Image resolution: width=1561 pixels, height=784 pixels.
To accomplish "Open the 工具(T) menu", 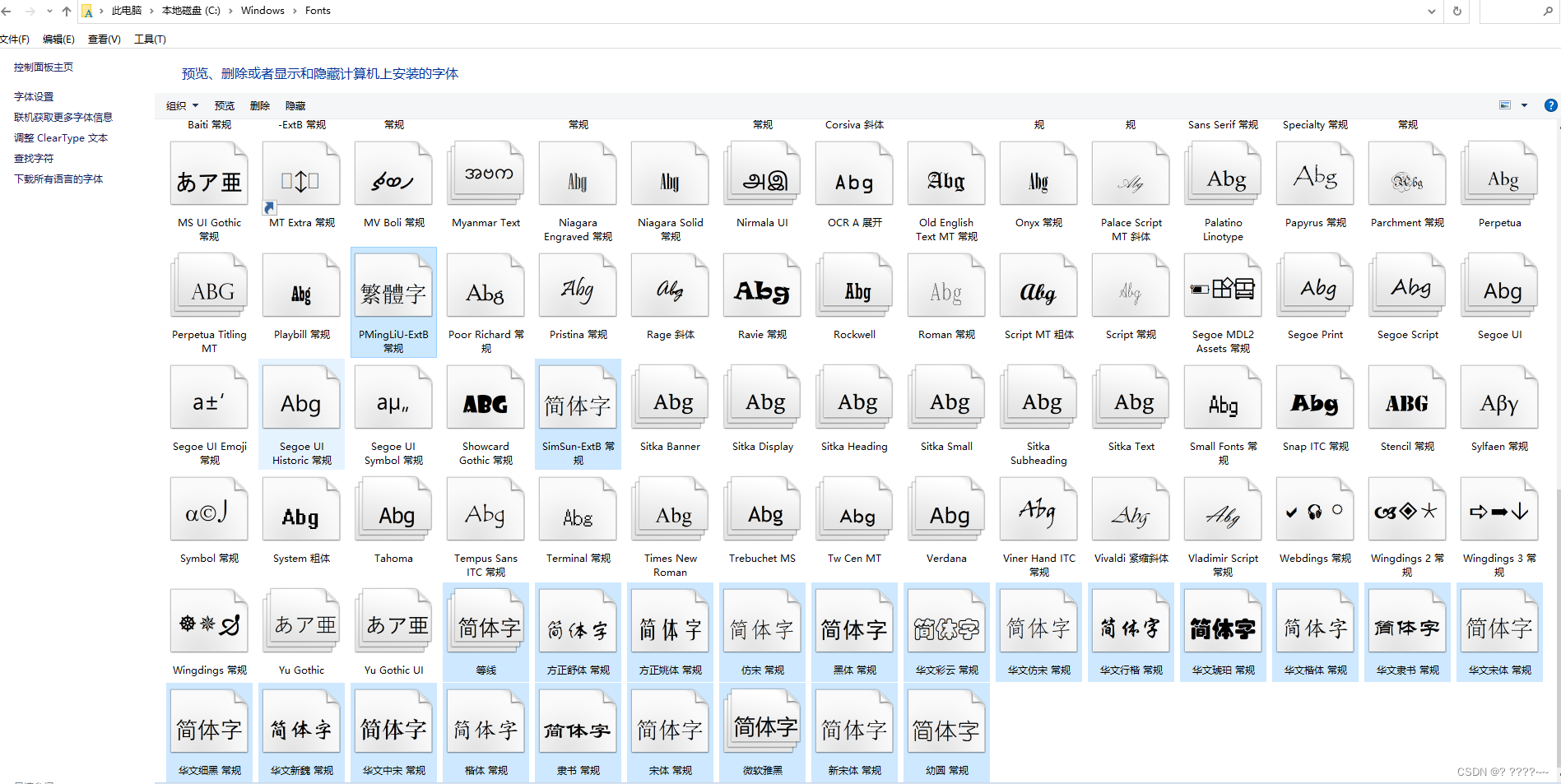I will point(150,39).
